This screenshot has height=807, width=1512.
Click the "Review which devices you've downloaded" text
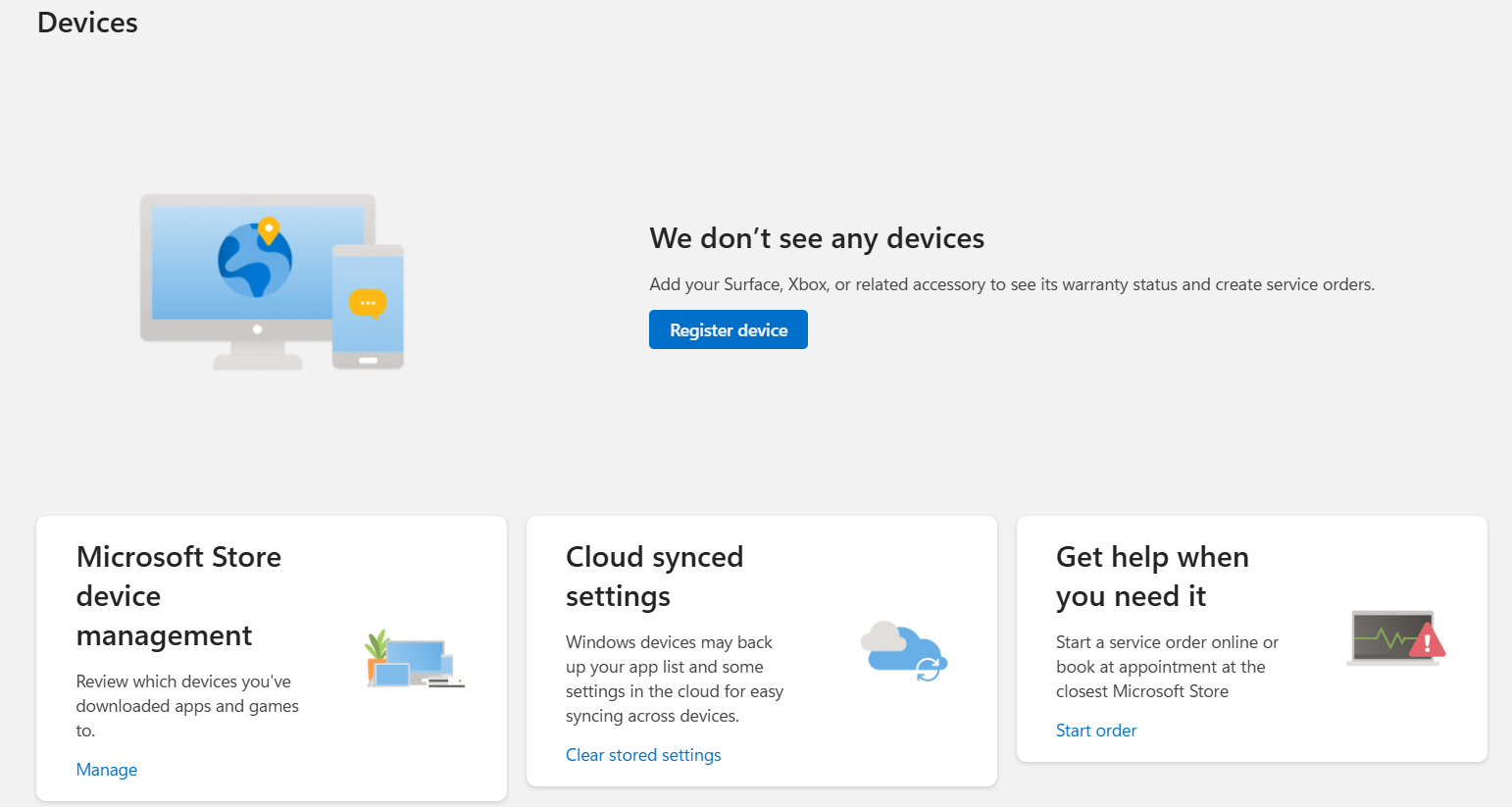187,706
